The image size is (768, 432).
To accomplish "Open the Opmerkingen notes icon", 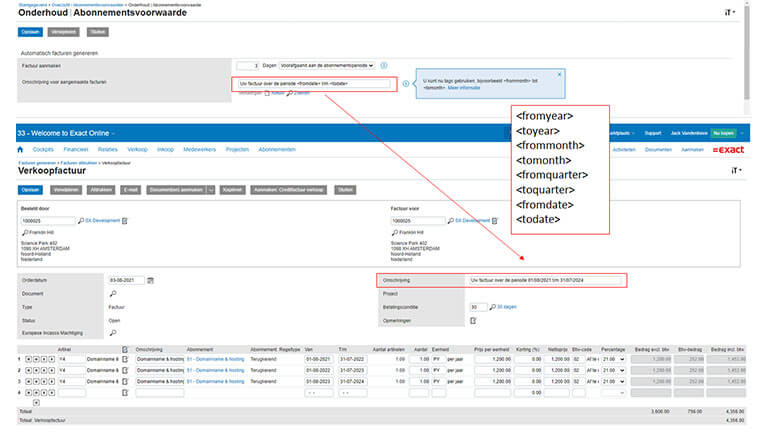I will point(473,321).
